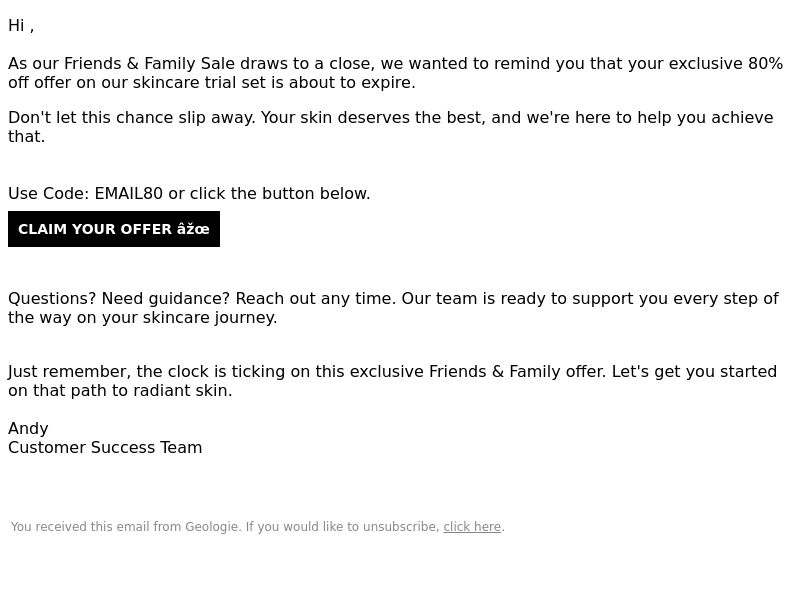Click the 'Questions? Need guidance?' text

point(119,298)
